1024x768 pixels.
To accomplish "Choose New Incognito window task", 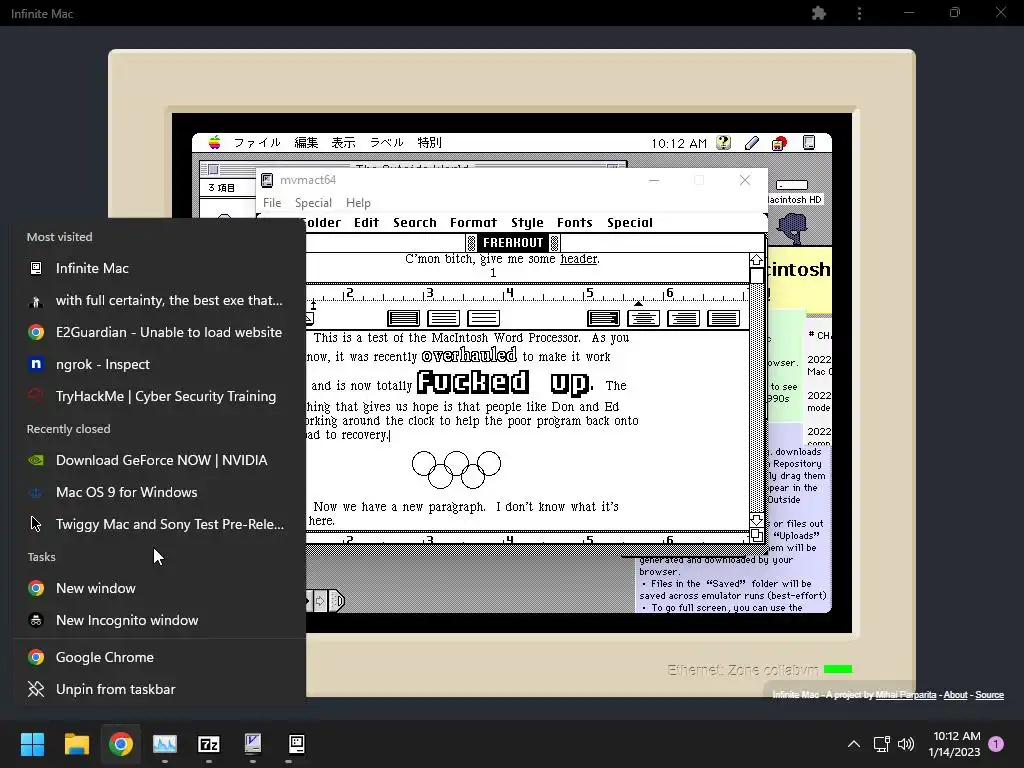I will coord(159,620).
